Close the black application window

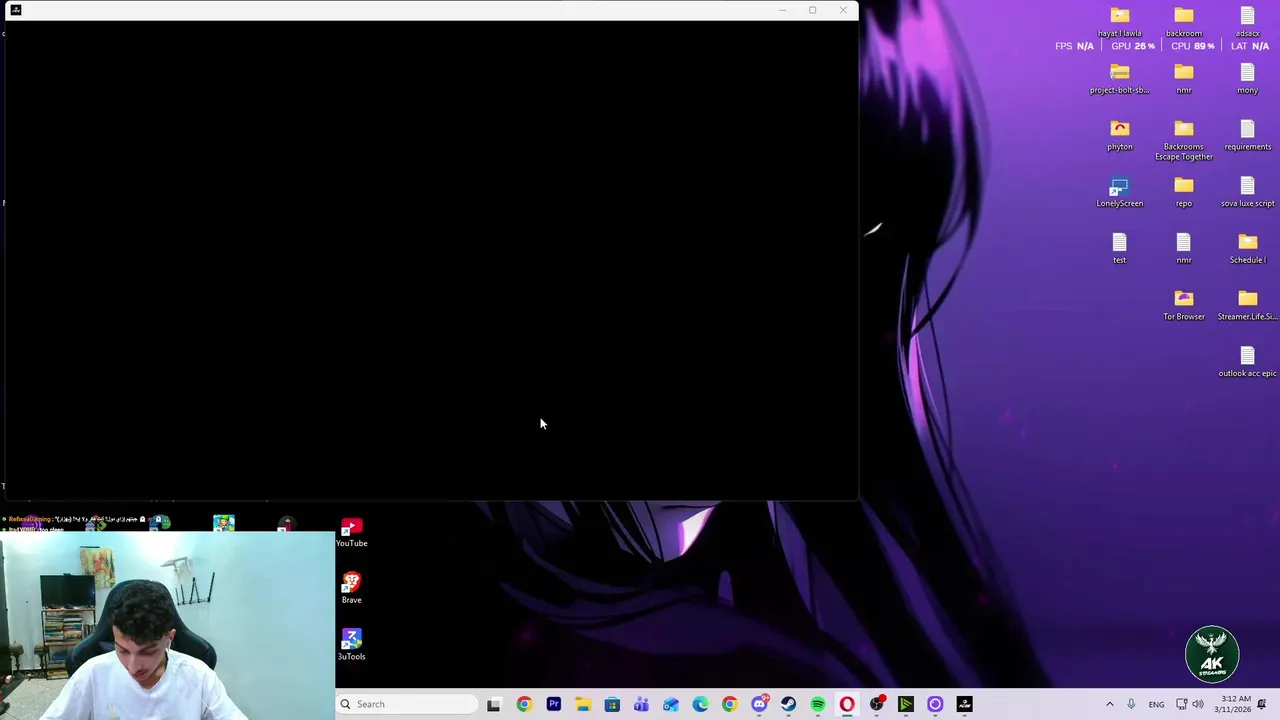click(x=843, y=10)
